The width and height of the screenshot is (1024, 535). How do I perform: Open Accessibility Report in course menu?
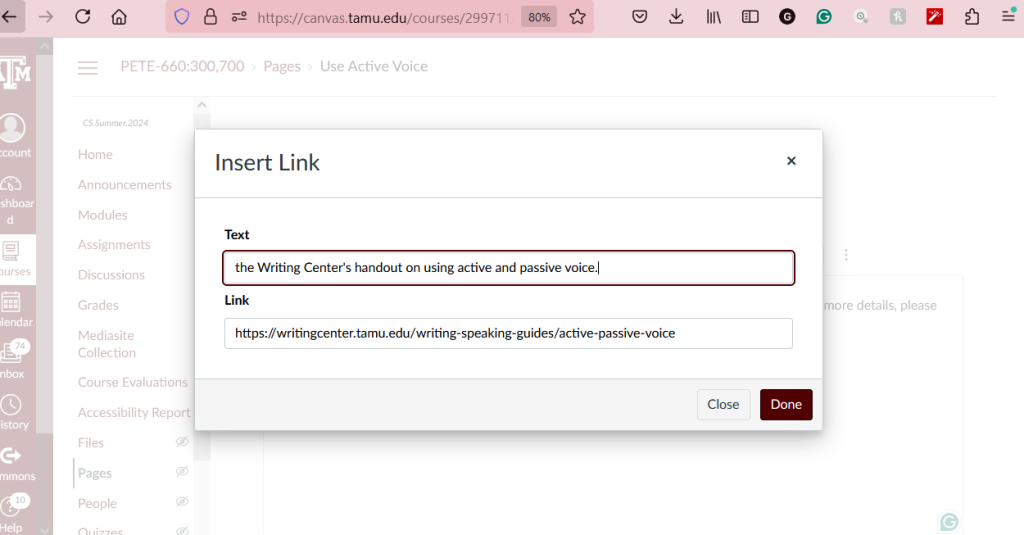(x=134, y=412)
